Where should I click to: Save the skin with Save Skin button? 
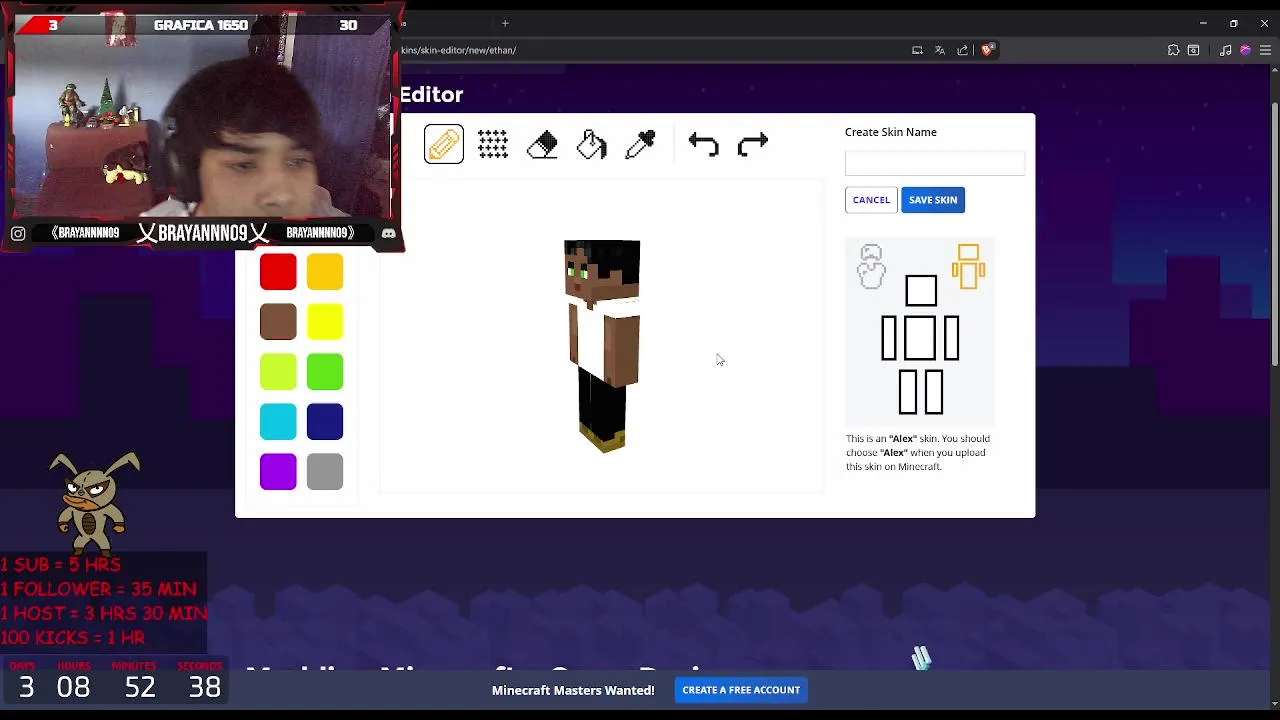[x=933, y=200]
